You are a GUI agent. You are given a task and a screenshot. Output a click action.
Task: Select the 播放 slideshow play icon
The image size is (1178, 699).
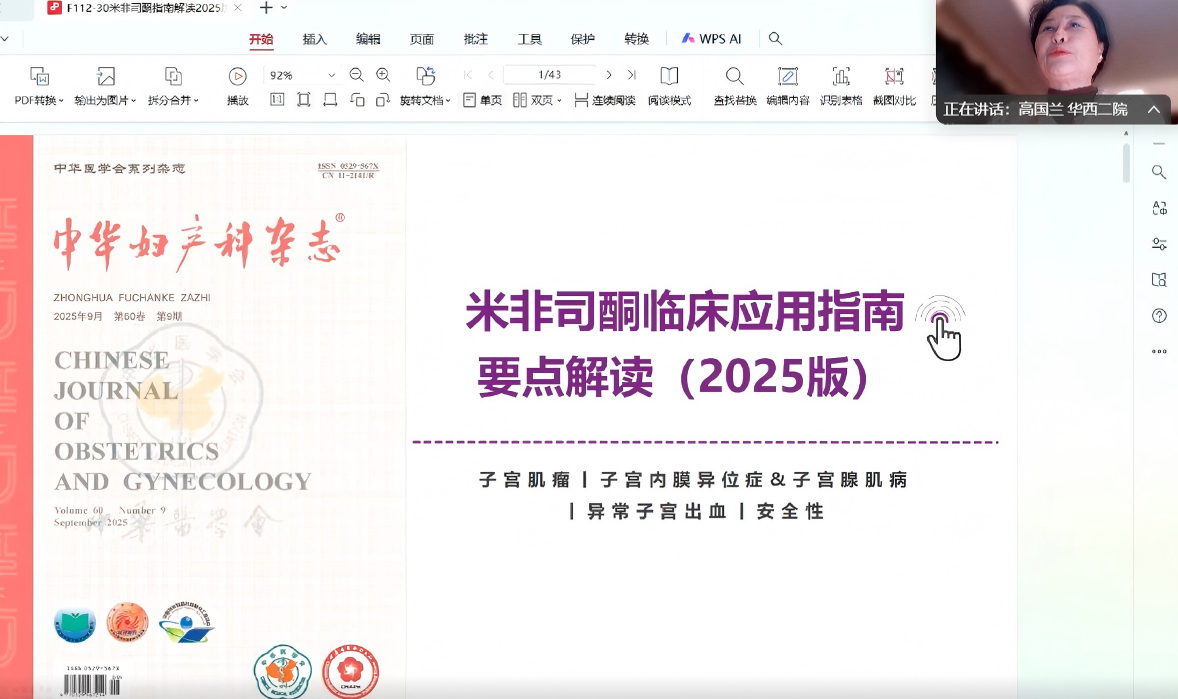[238, 75]
